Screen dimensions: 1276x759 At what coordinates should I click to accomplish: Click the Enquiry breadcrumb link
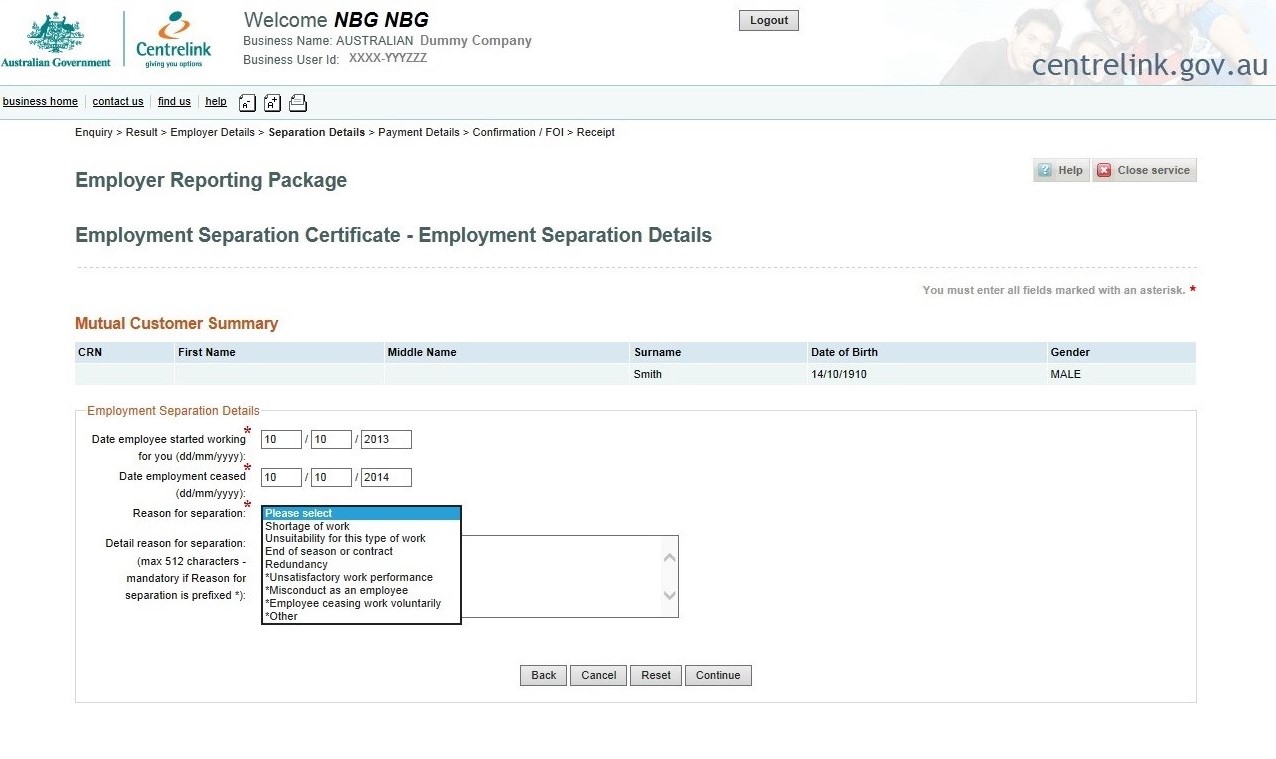point(93,132)
